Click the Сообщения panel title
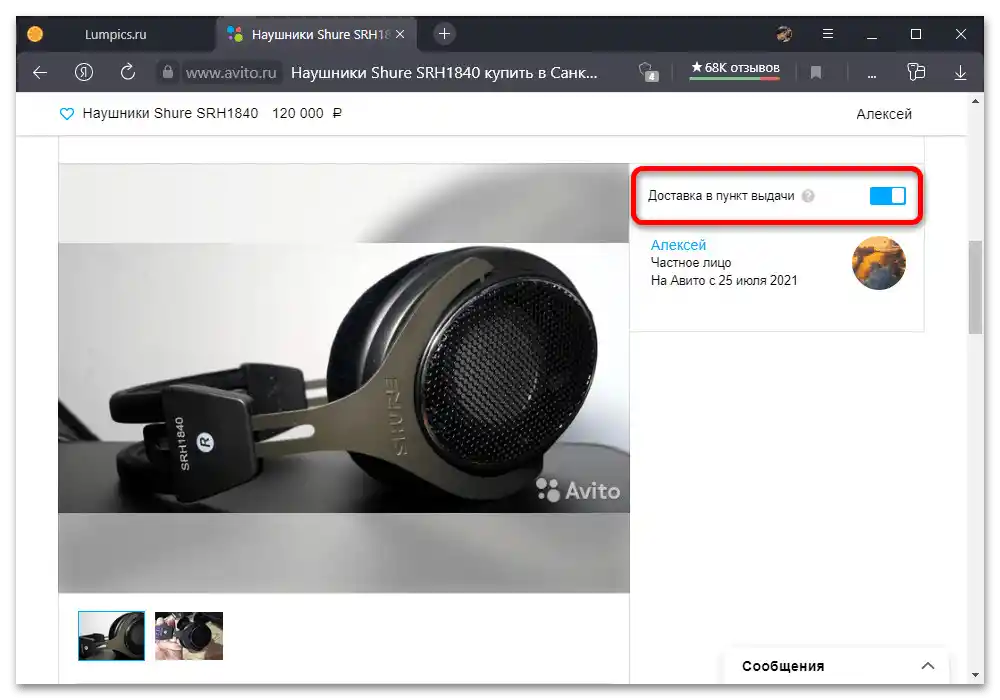This screenshot has height=700, width=1000. click(x=783, y=666)
